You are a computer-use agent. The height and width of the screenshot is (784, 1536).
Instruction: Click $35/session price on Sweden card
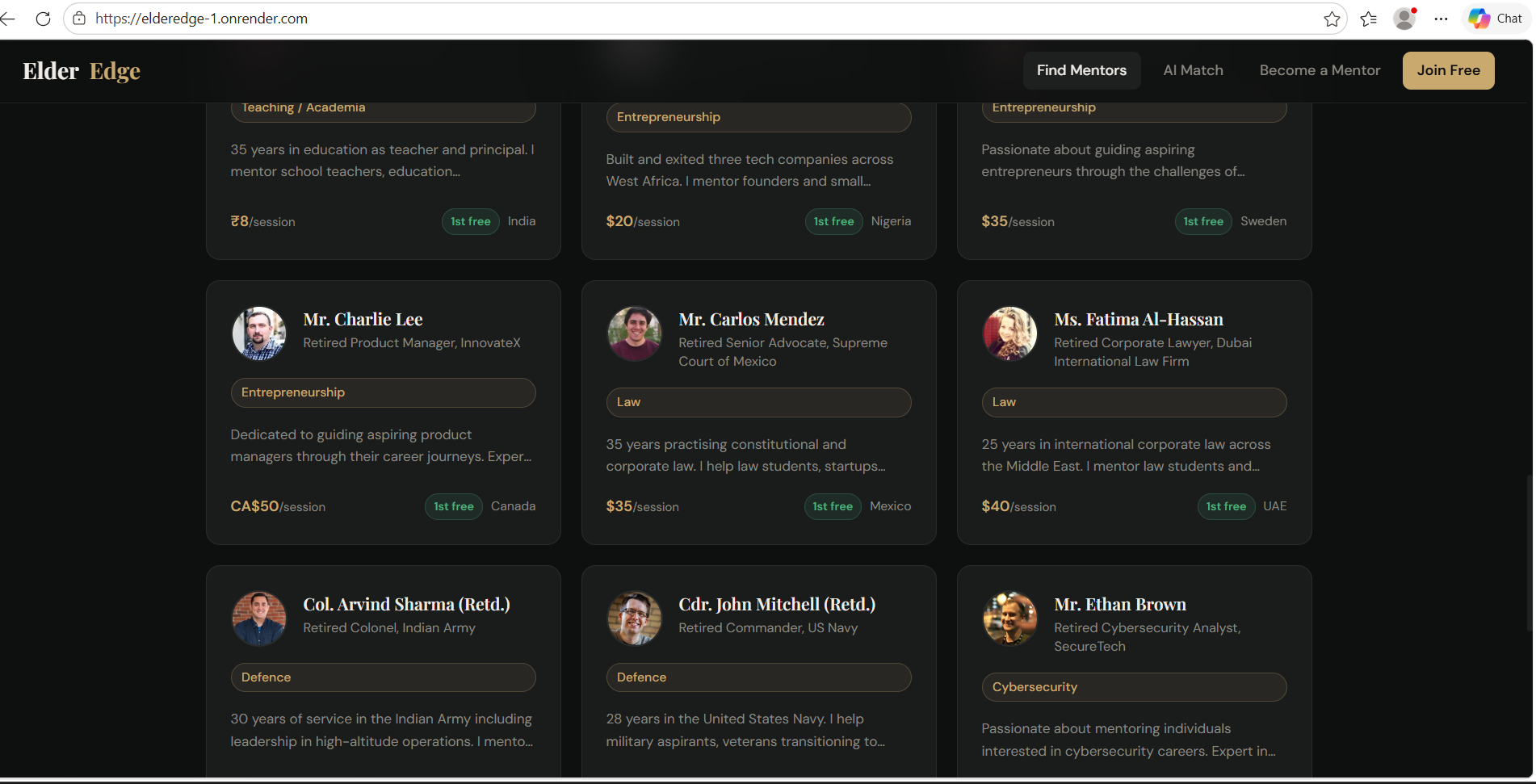(1018, 221)
